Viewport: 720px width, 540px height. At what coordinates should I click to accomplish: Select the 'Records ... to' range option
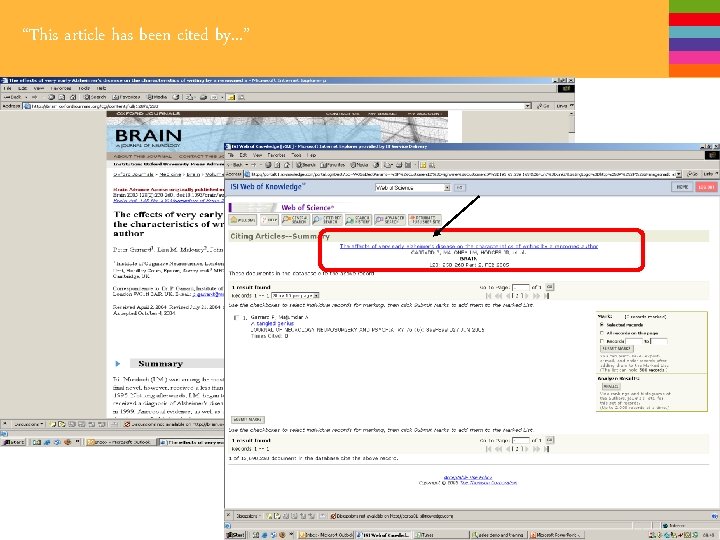(x=602, y=341)
